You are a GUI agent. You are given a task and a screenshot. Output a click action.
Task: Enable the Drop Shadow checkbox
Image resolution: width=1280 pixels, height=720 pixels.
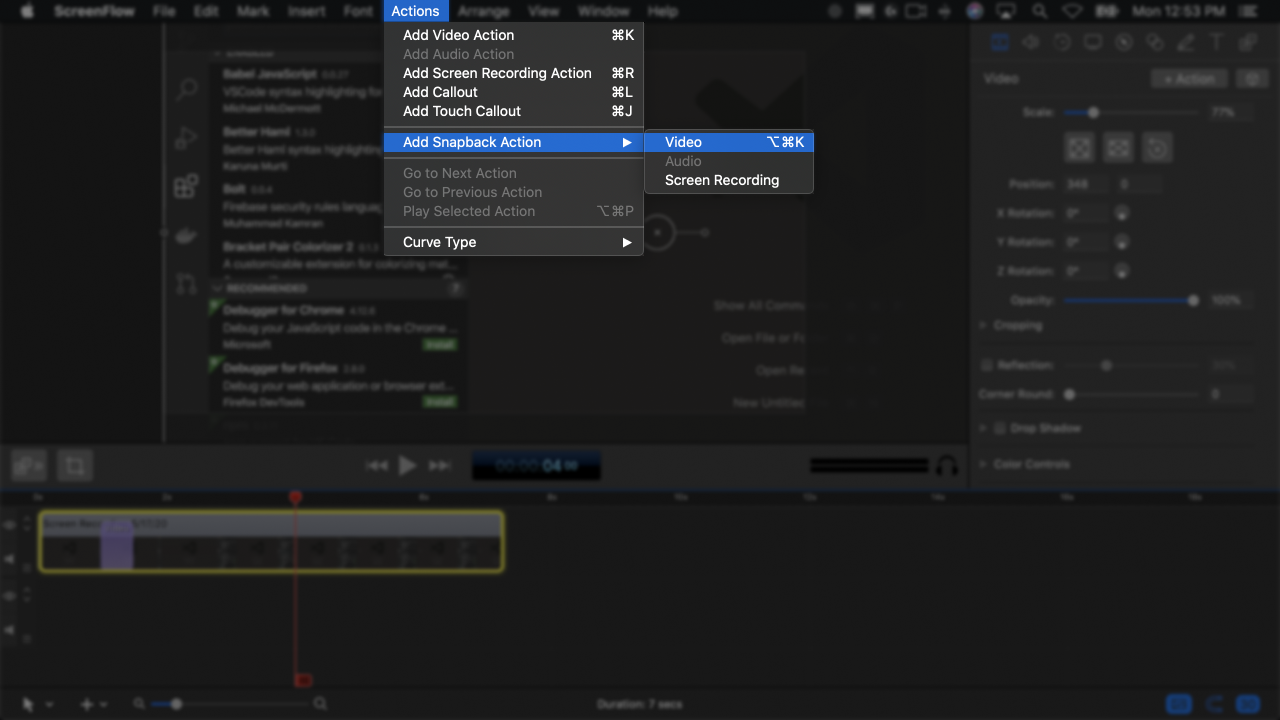pyautogui.click(x=999, y=428)
